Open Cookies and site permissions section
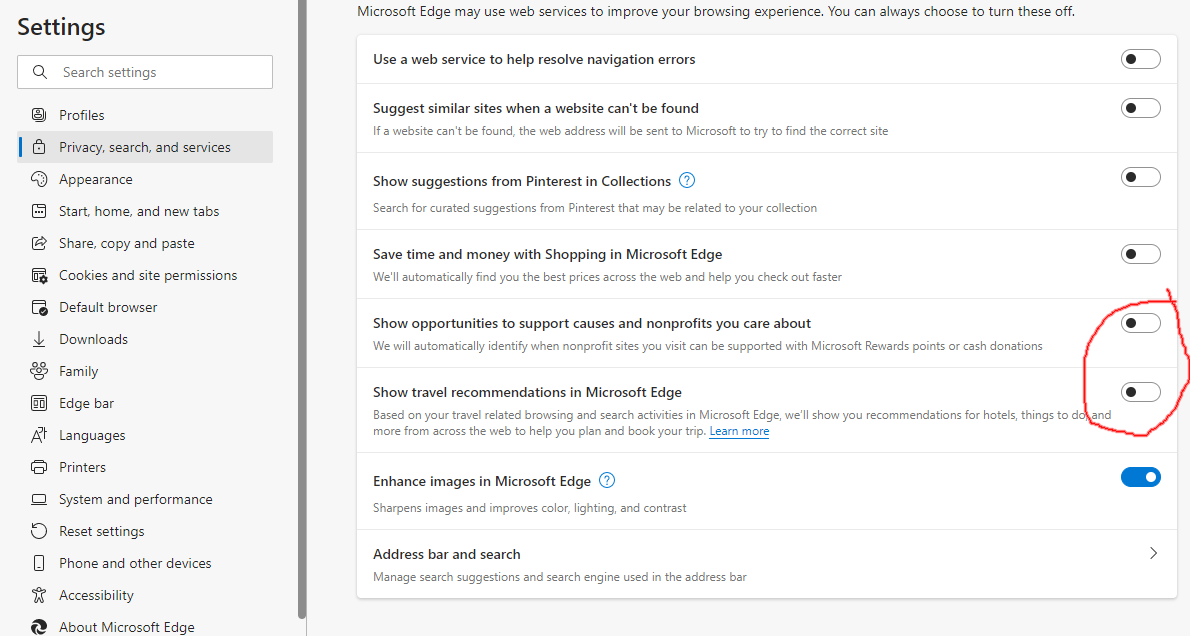Viewport: 1190px width, 636px height. coord(148,275)
